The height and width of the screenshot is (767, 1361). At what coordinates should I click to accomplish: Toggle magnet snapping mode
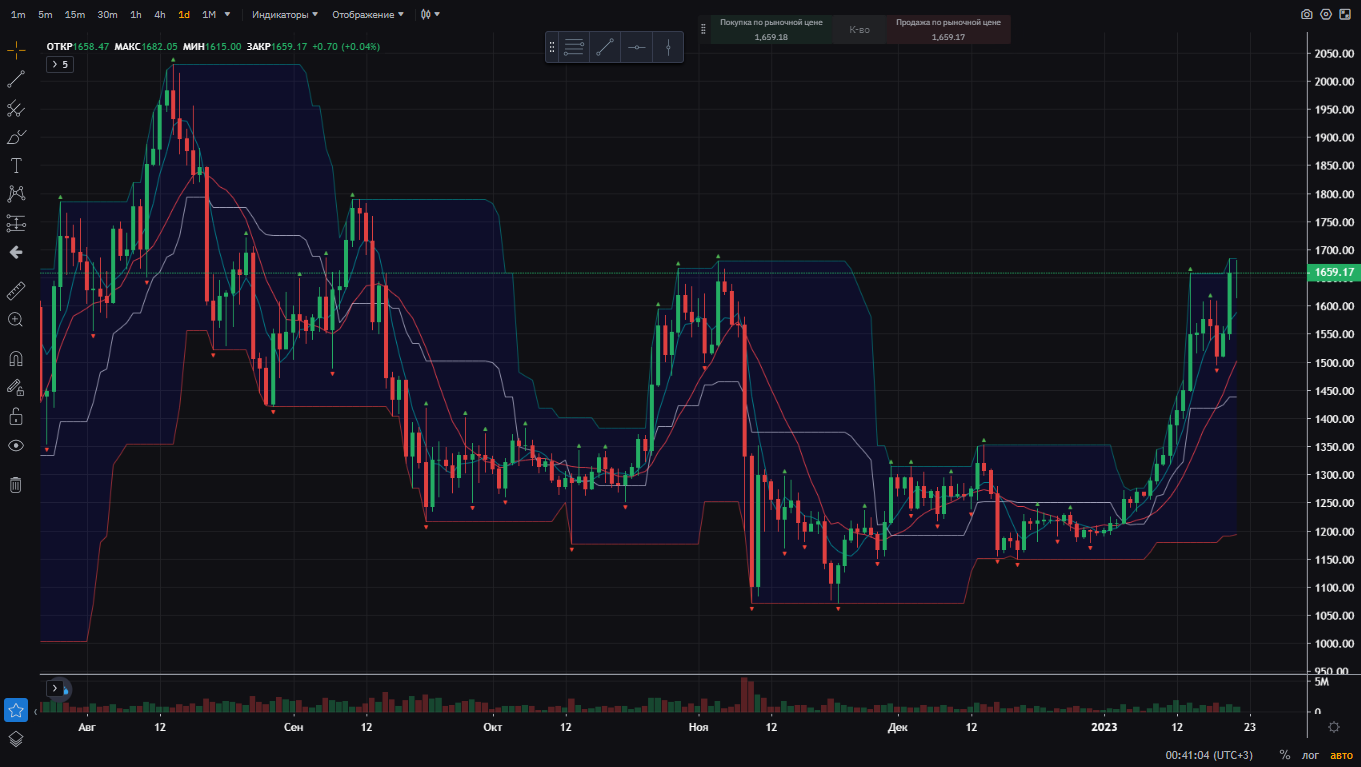click(16, 358)
